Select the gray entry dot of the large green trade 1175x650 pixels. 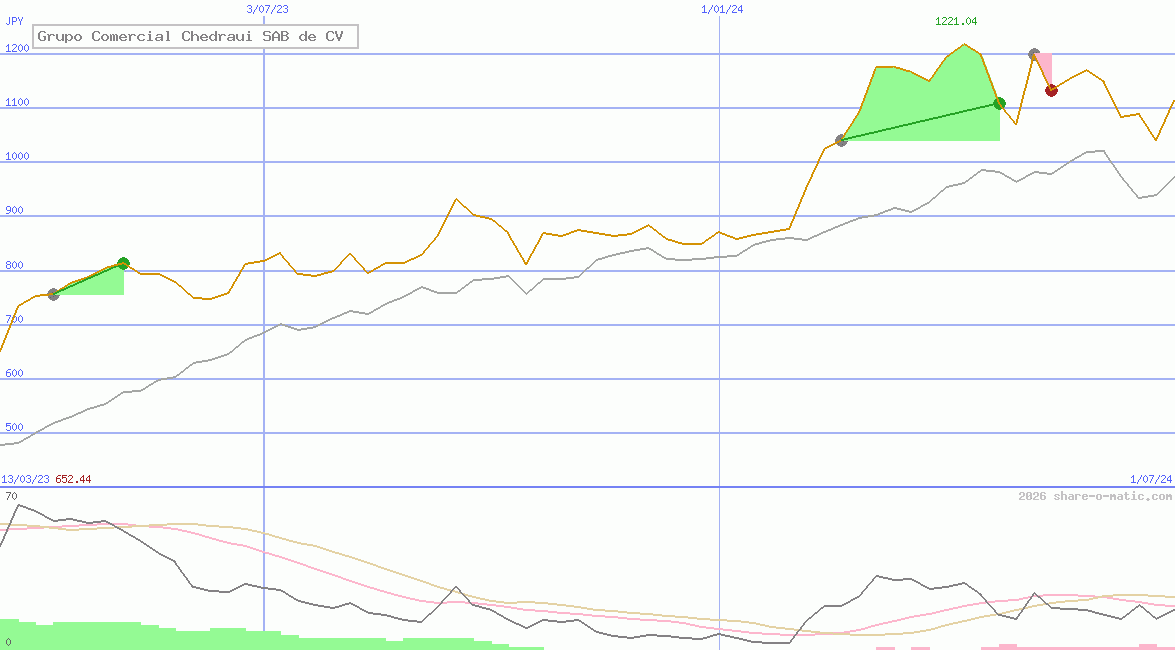click(x=841, y=140)
